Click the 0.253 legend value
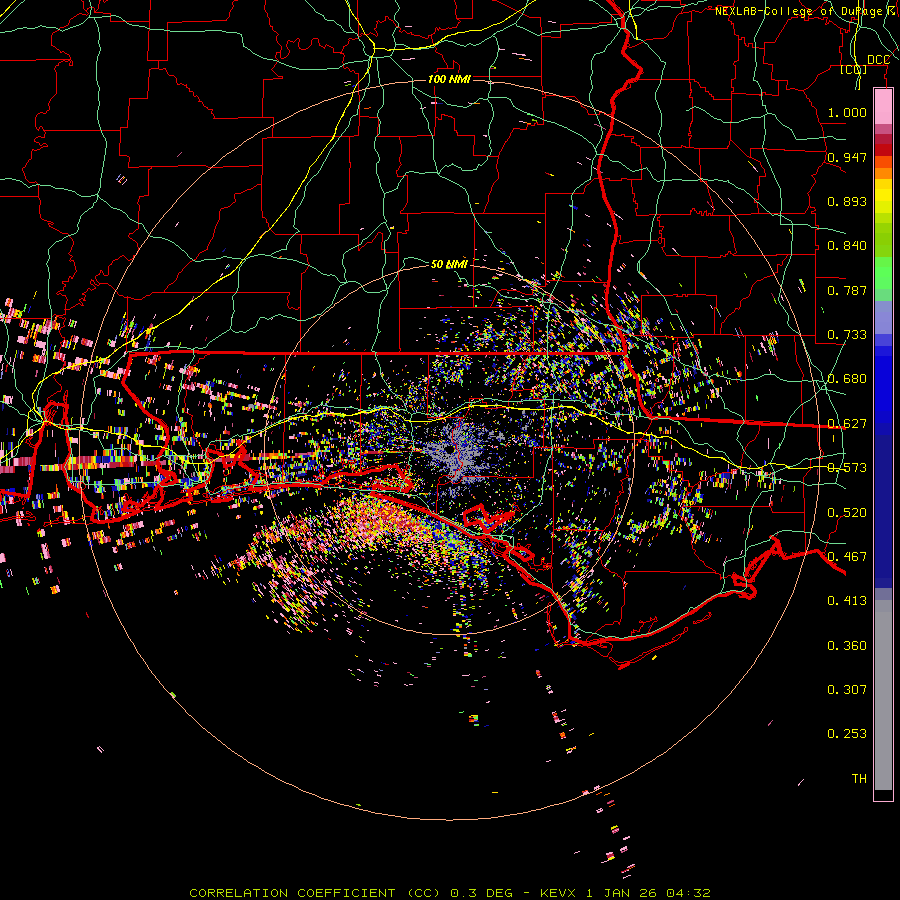This screenshot has height=900, width=900. [847, 734]
